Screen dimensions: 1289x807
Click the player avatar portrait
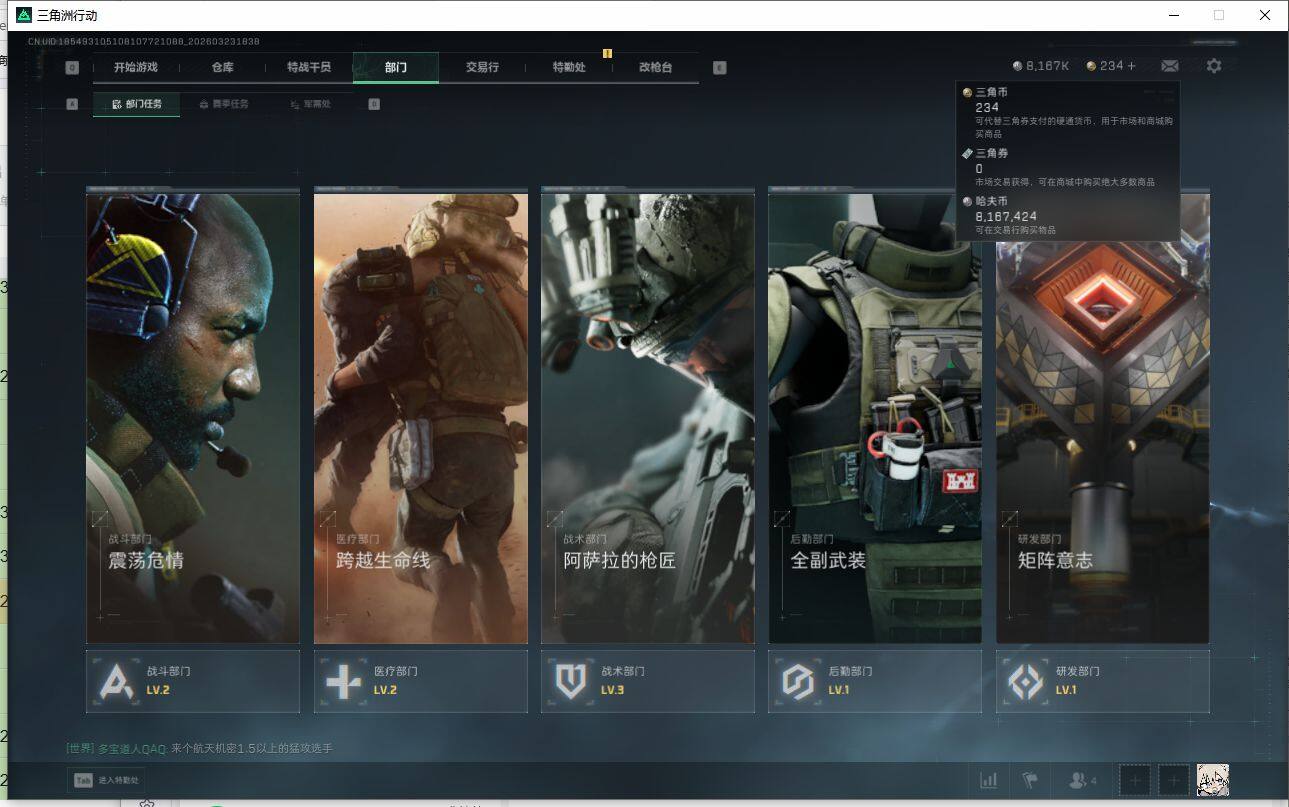point(1213,780)
